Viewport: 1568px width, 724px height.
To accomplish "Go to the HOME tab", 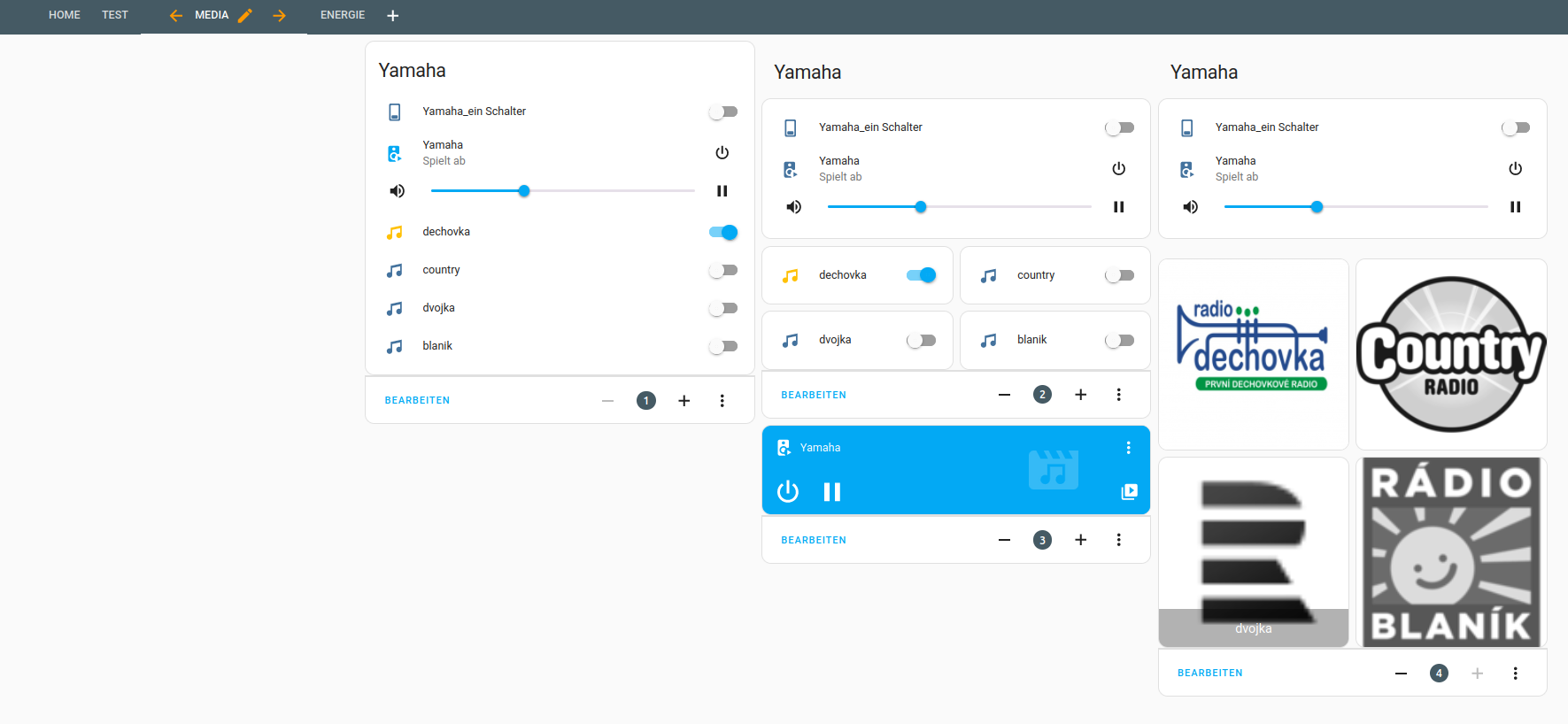I will 65,15.
